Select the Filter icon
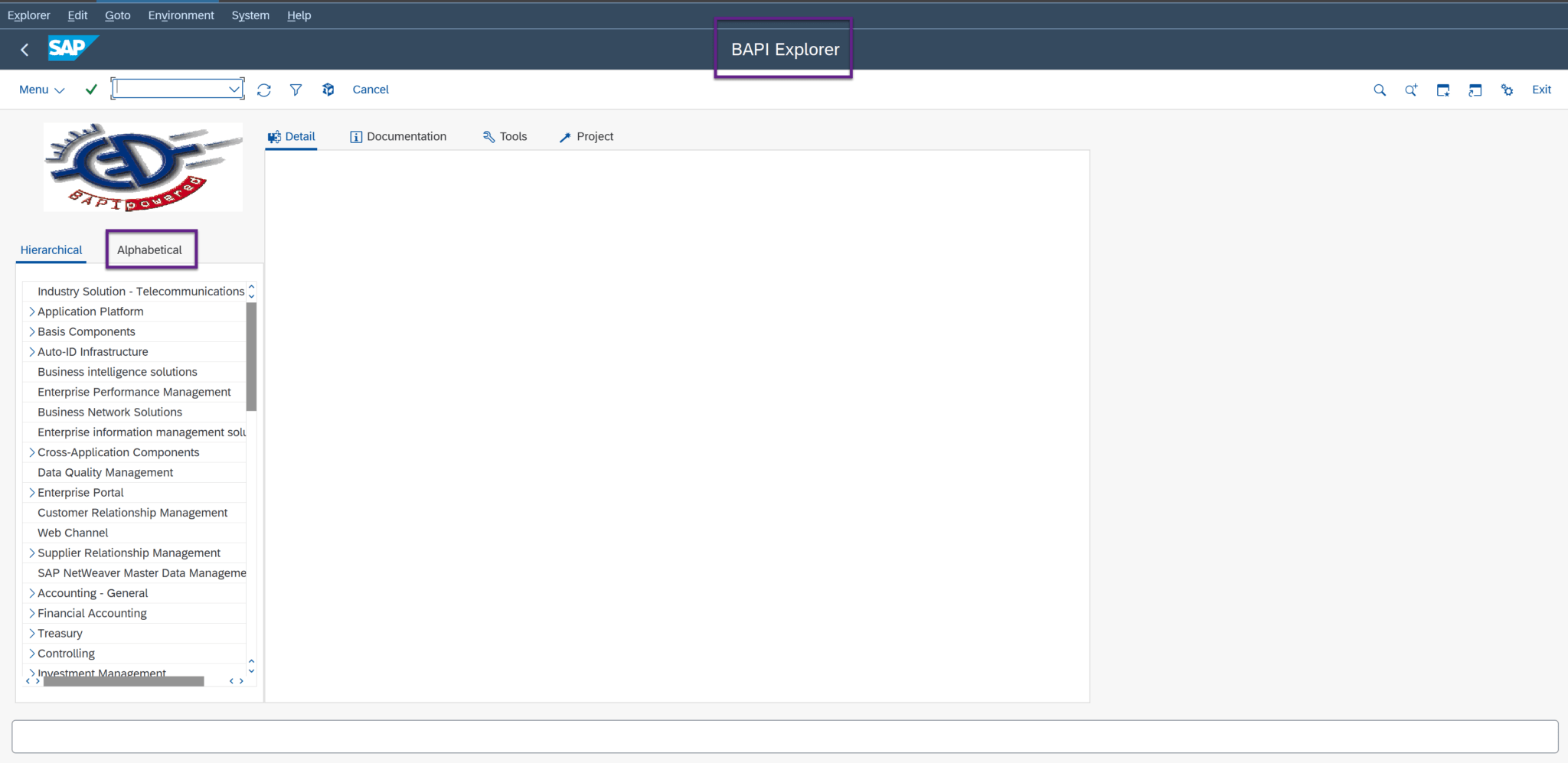 pos(296,90)
